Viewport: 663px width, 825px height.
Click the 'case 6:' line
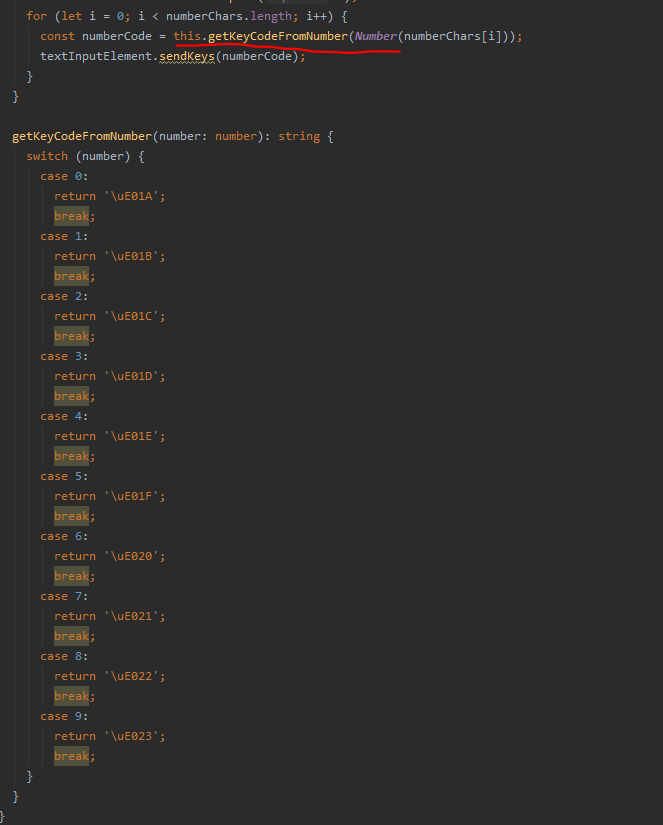(x=64, y=536)
